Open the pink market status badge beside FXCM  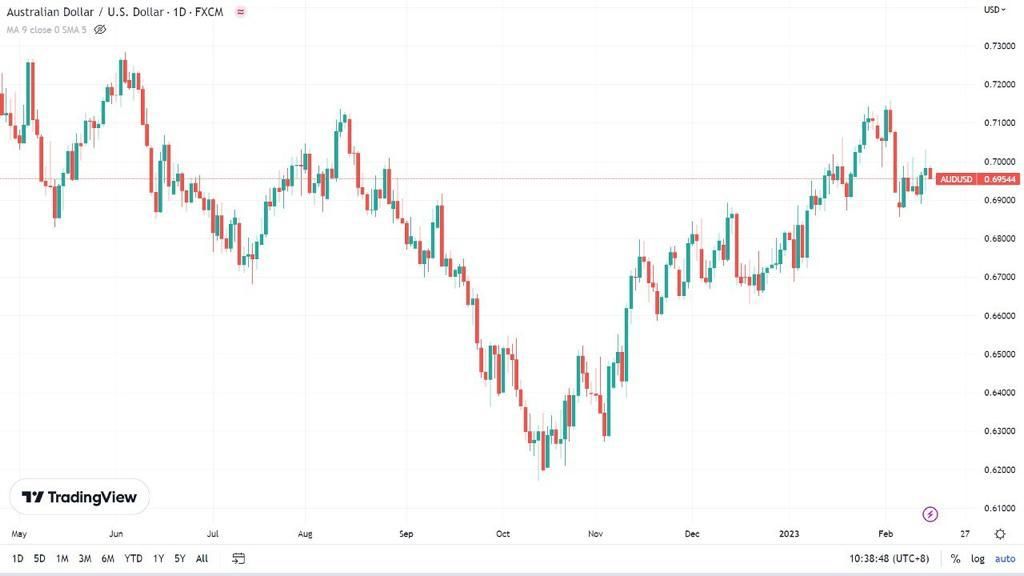click(x=241, y=12)
